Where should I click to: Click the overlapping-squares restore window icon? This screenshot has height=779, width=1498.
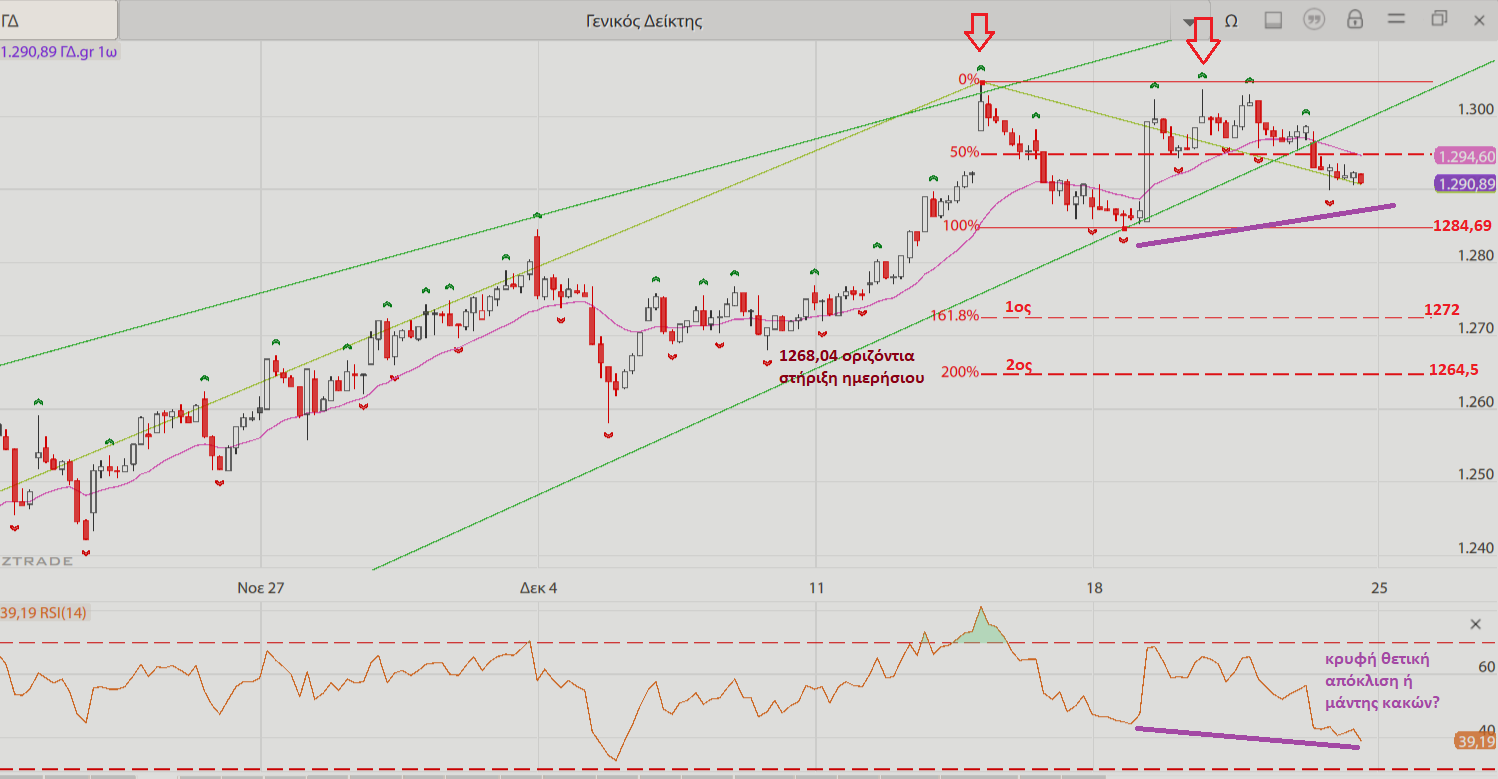click(1439, 19)
